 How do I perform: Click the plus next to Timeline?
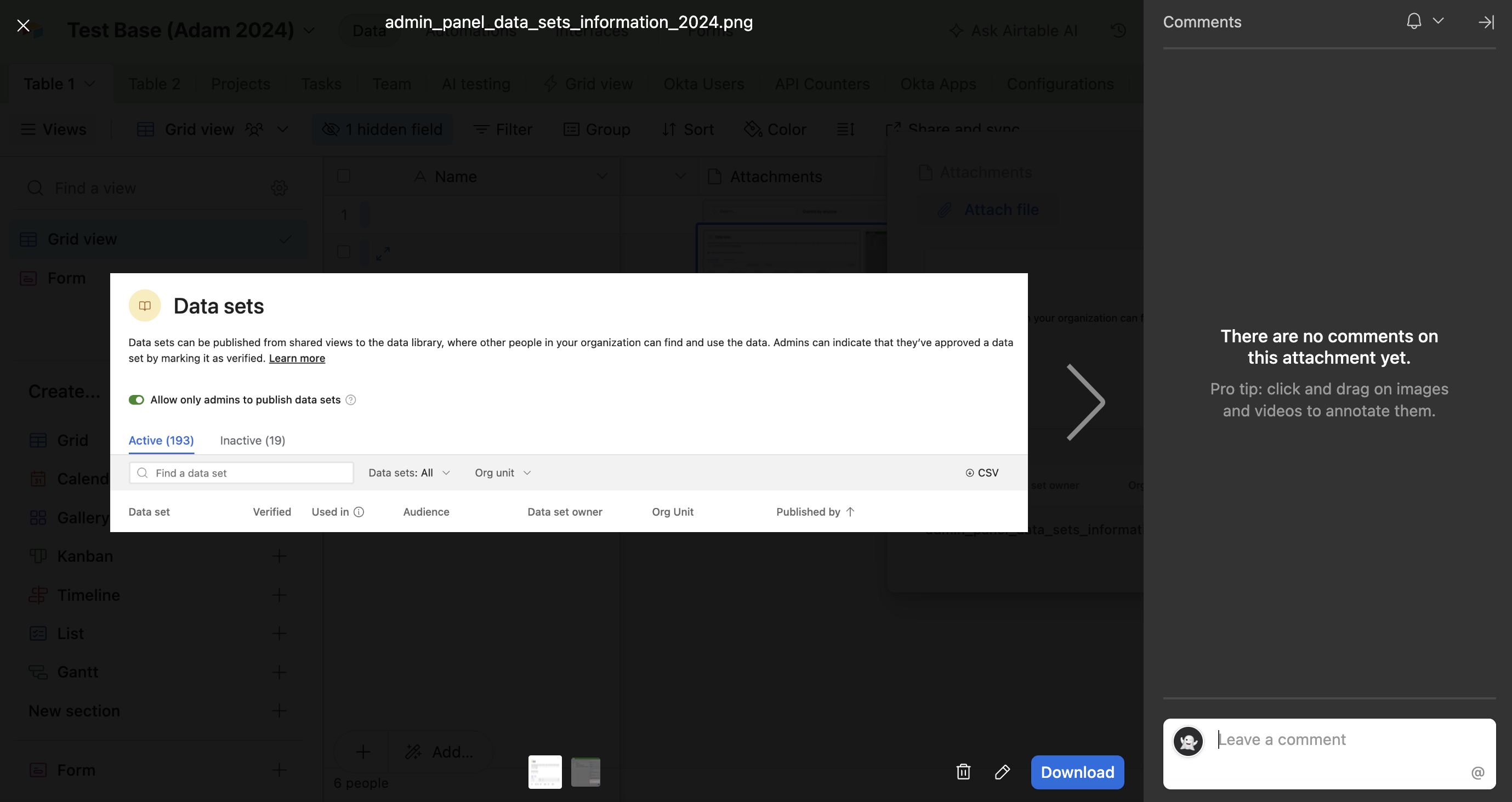pos(280,594)
